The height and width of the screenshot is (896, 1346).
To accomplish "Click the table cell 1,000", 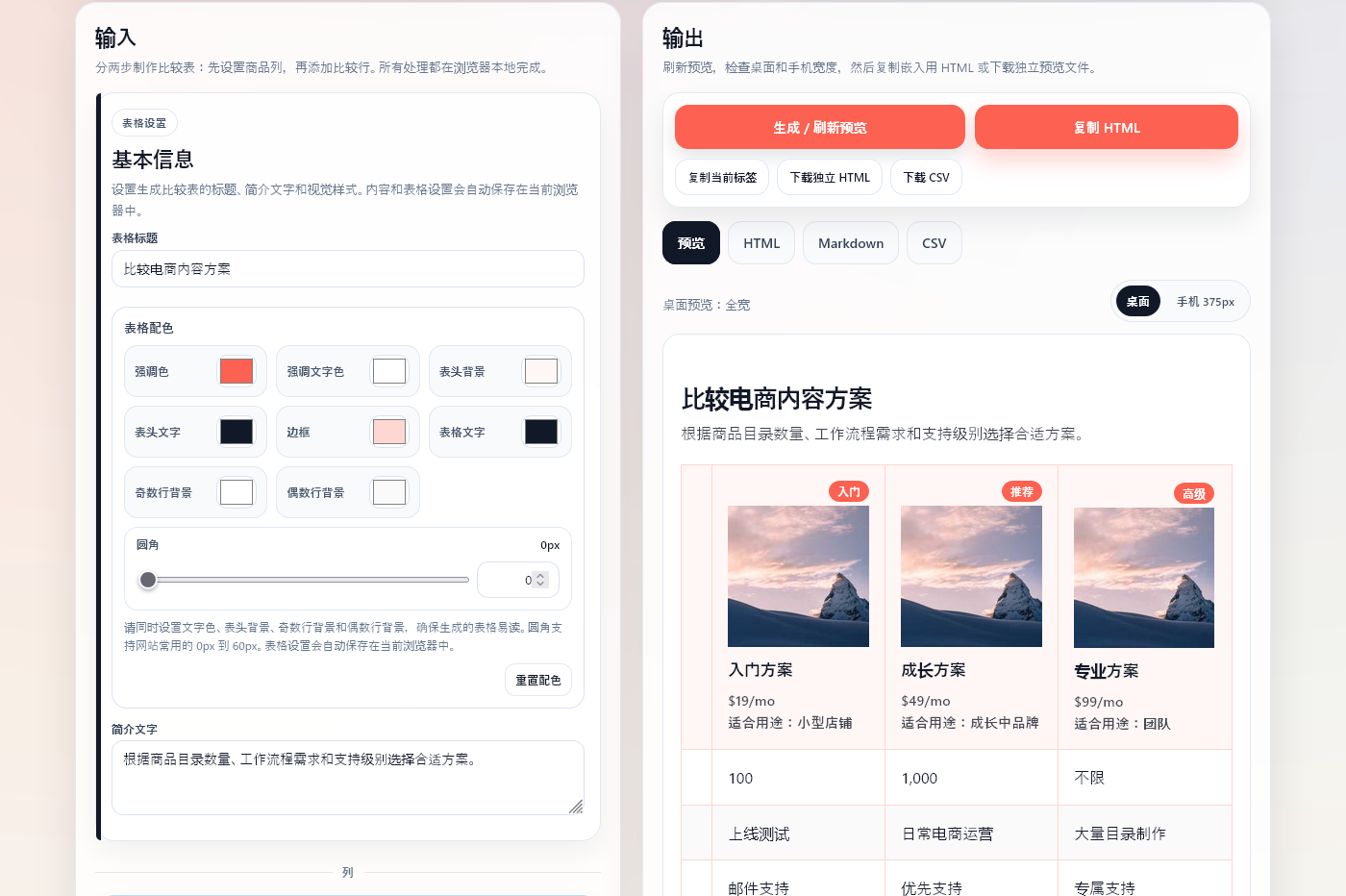I will pyautogui.click(x=971, y=778).
